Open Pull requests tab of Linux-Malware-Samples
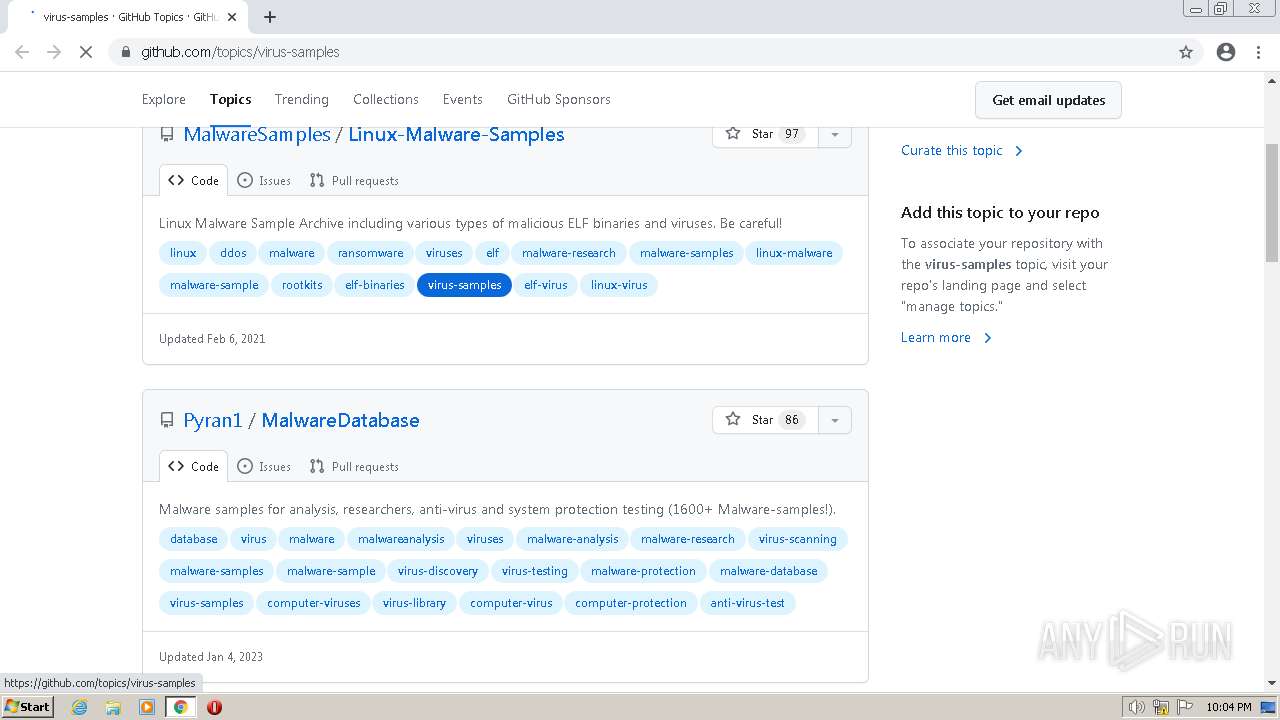This screenshot has height=720, width=1280. coord(354,180)
